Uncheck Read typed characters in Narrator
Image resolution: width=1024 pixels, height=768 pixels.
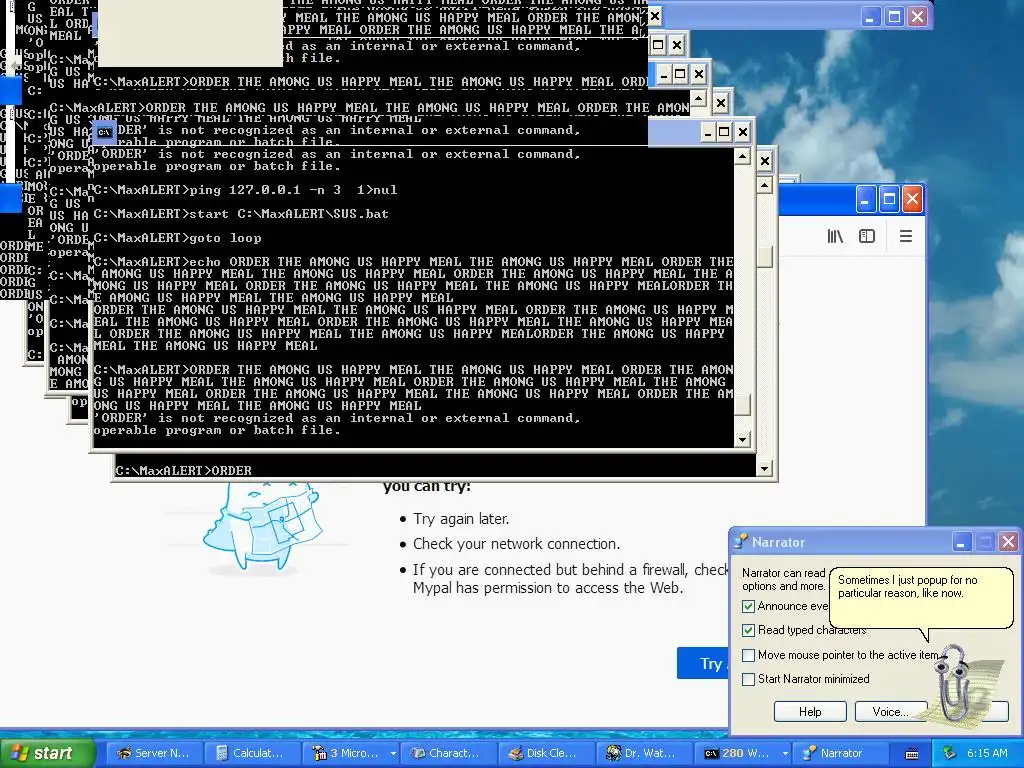coord(748,630)
